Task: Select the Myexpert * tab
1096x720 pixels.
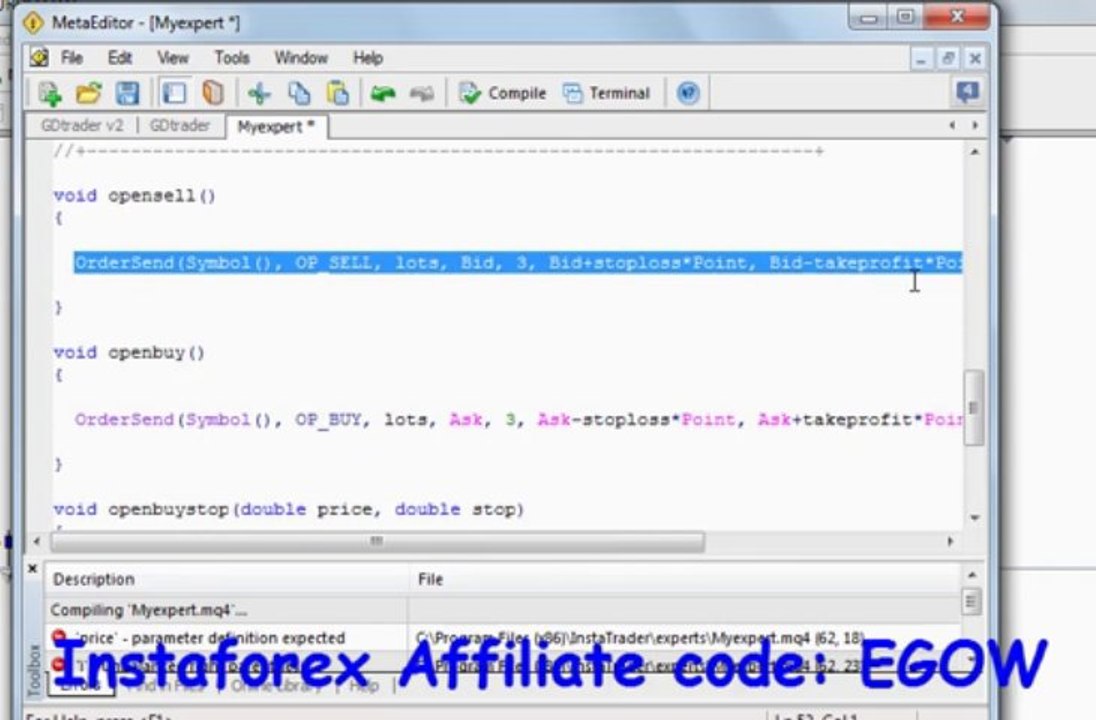Action: pos(276,127)
